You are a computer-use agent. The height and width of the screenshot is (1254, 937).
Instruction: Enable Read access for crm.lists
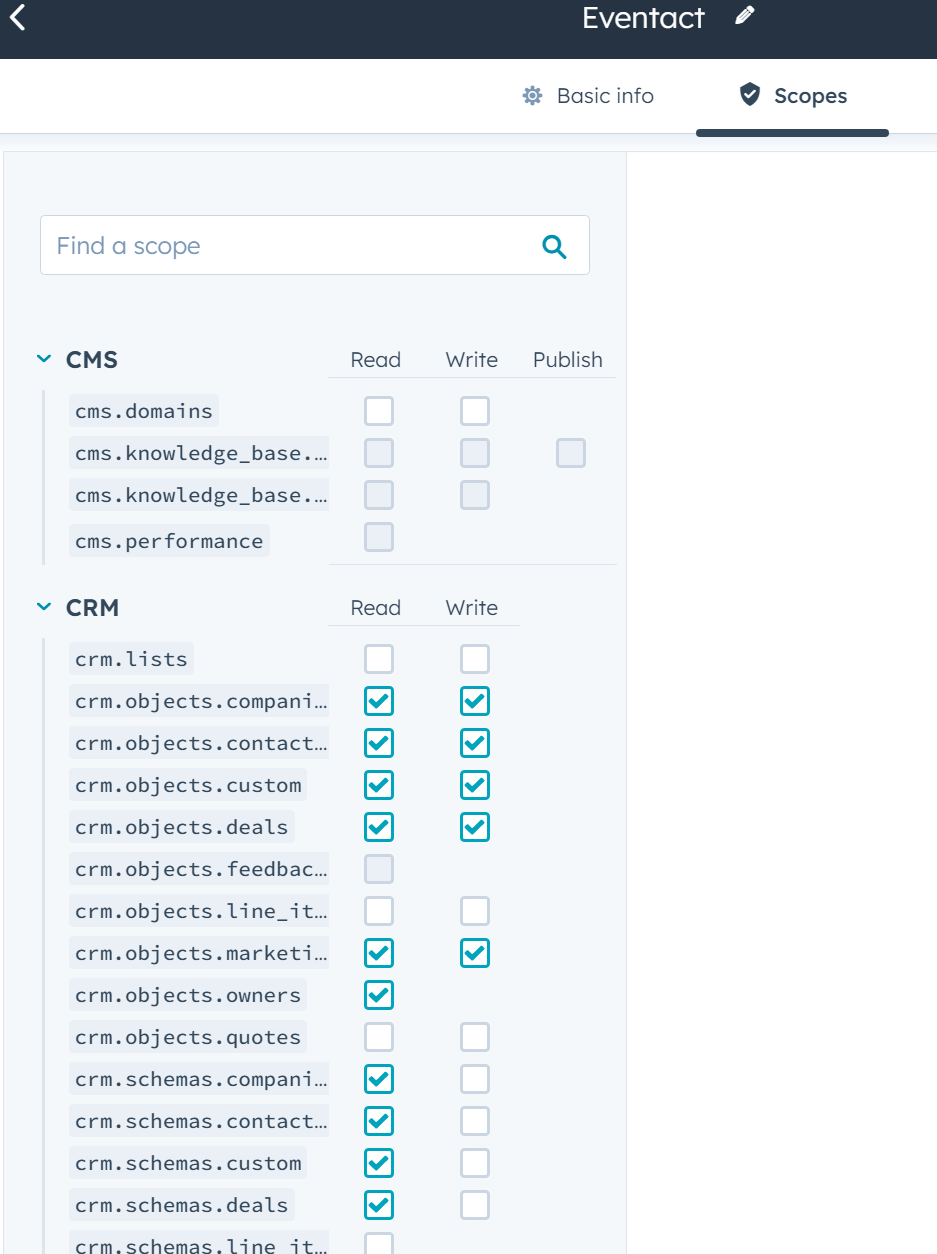point(379,658)
